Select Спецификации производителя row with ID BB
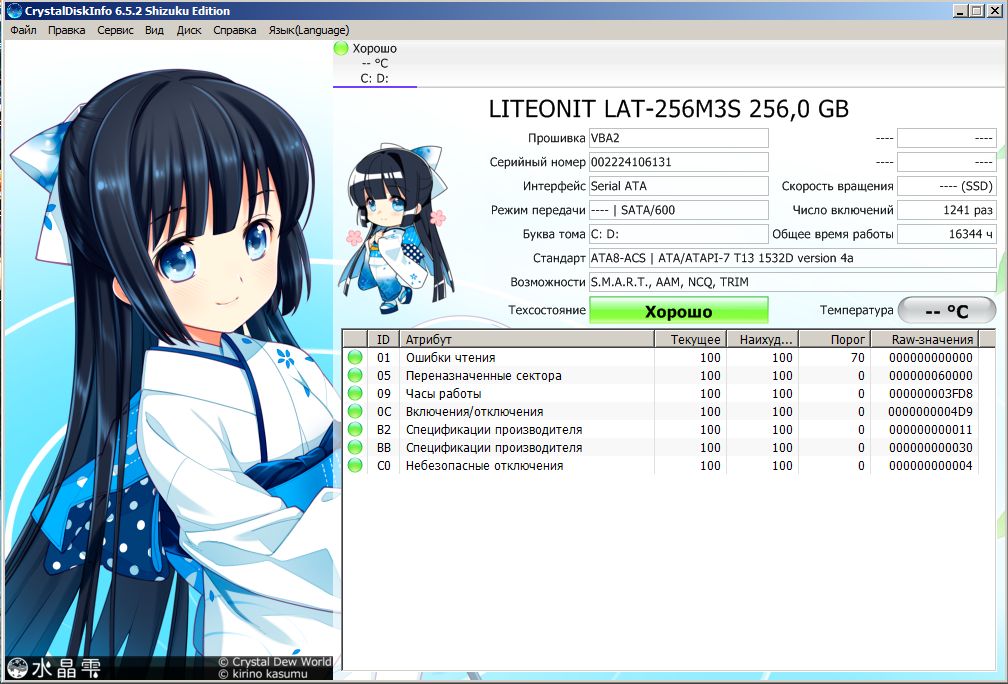1008x684 pixels. (494, 447)
